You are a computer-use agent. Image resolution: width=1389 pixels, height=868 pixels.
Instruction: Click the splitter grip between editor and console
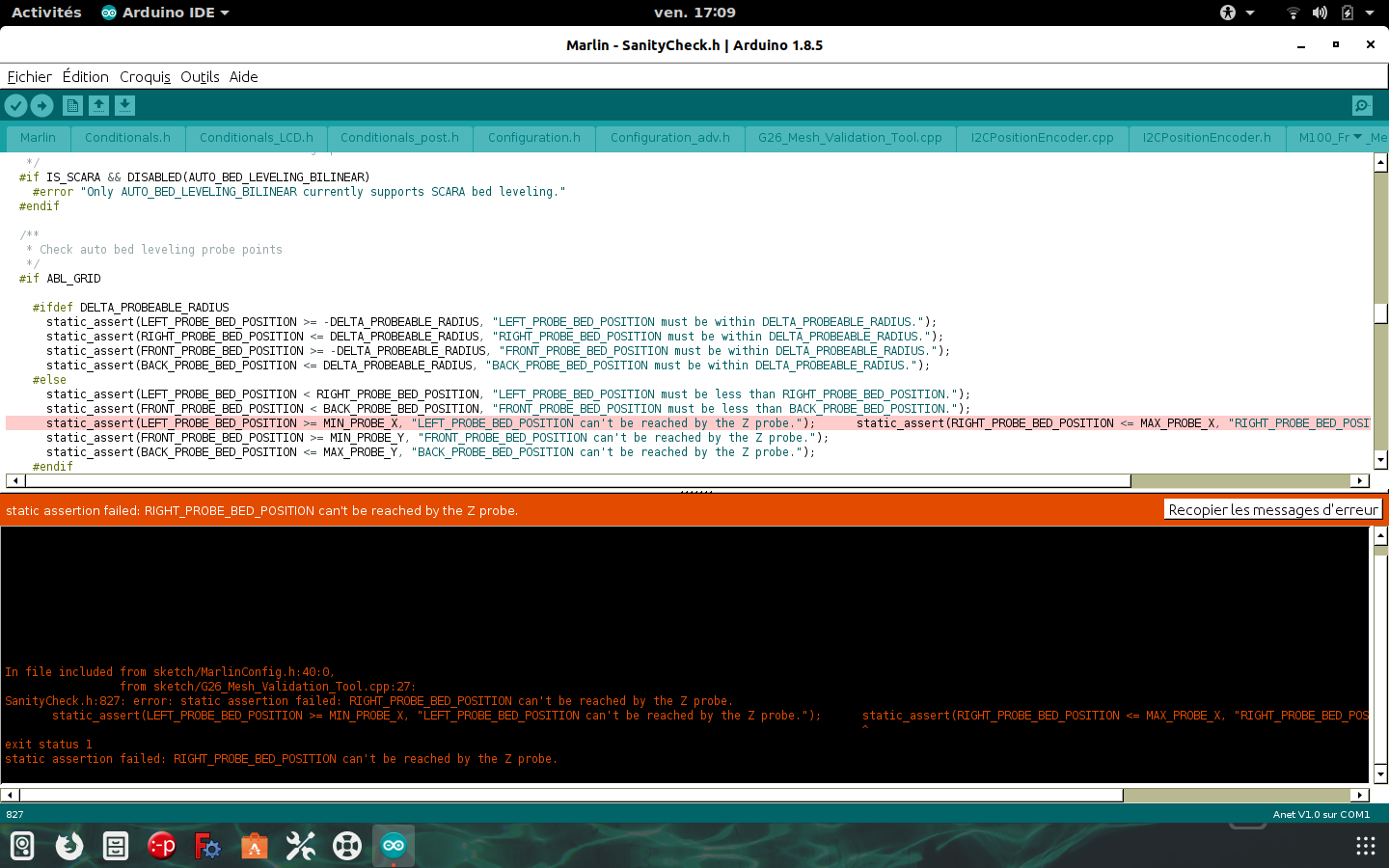[x=695, y=491]
